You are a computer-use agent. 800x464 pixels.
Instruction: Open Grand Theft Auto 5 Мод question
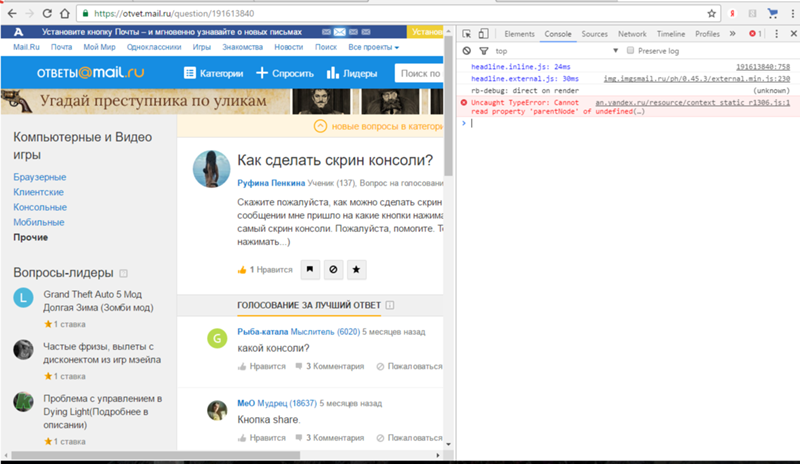(x=98, y=301)
